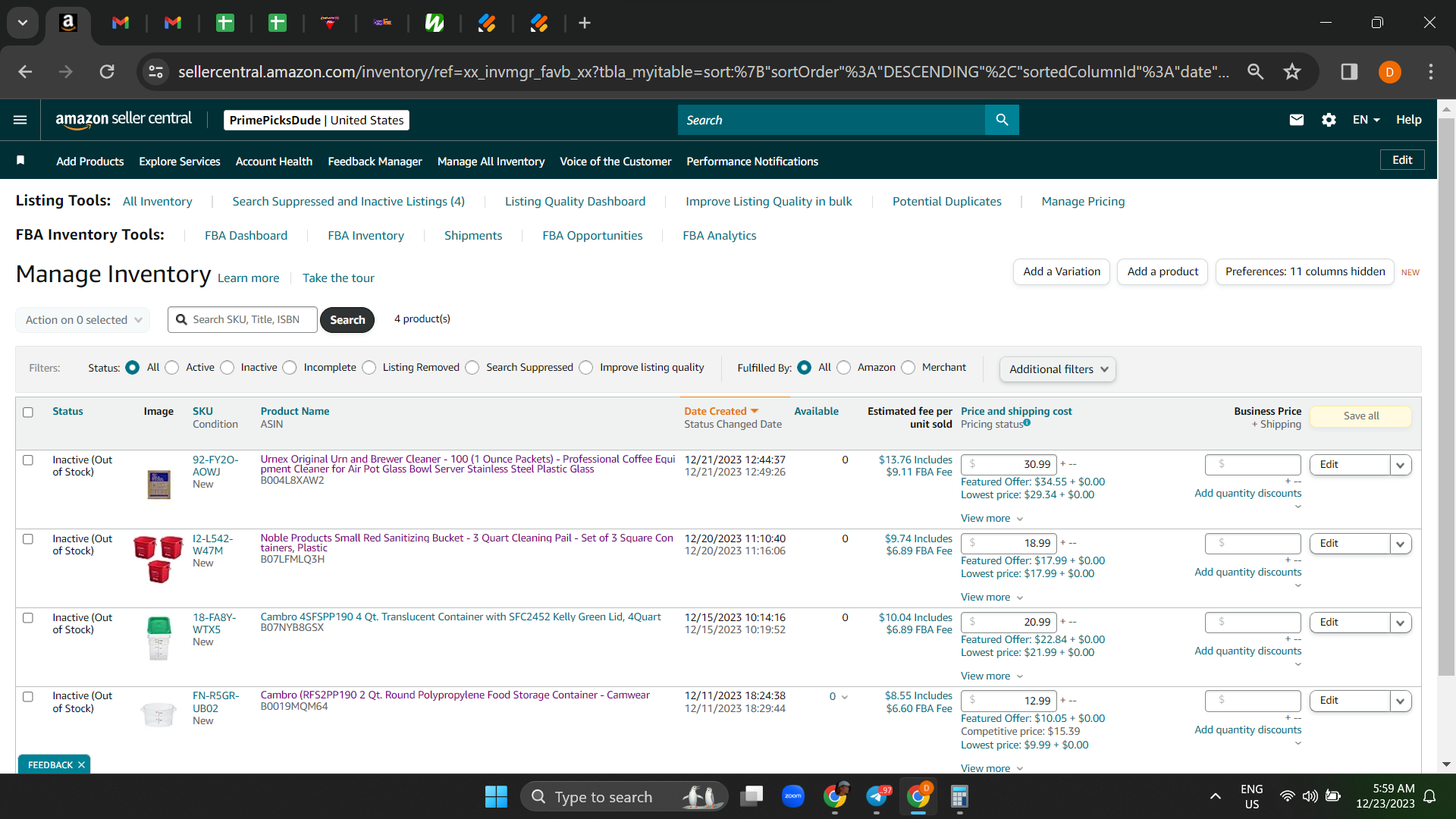Image resolution: width=1456 pixels, height=819 pixels.
Task: Click the taskbar Wi-Fi icon
Action: click(x=1287, y=796)
